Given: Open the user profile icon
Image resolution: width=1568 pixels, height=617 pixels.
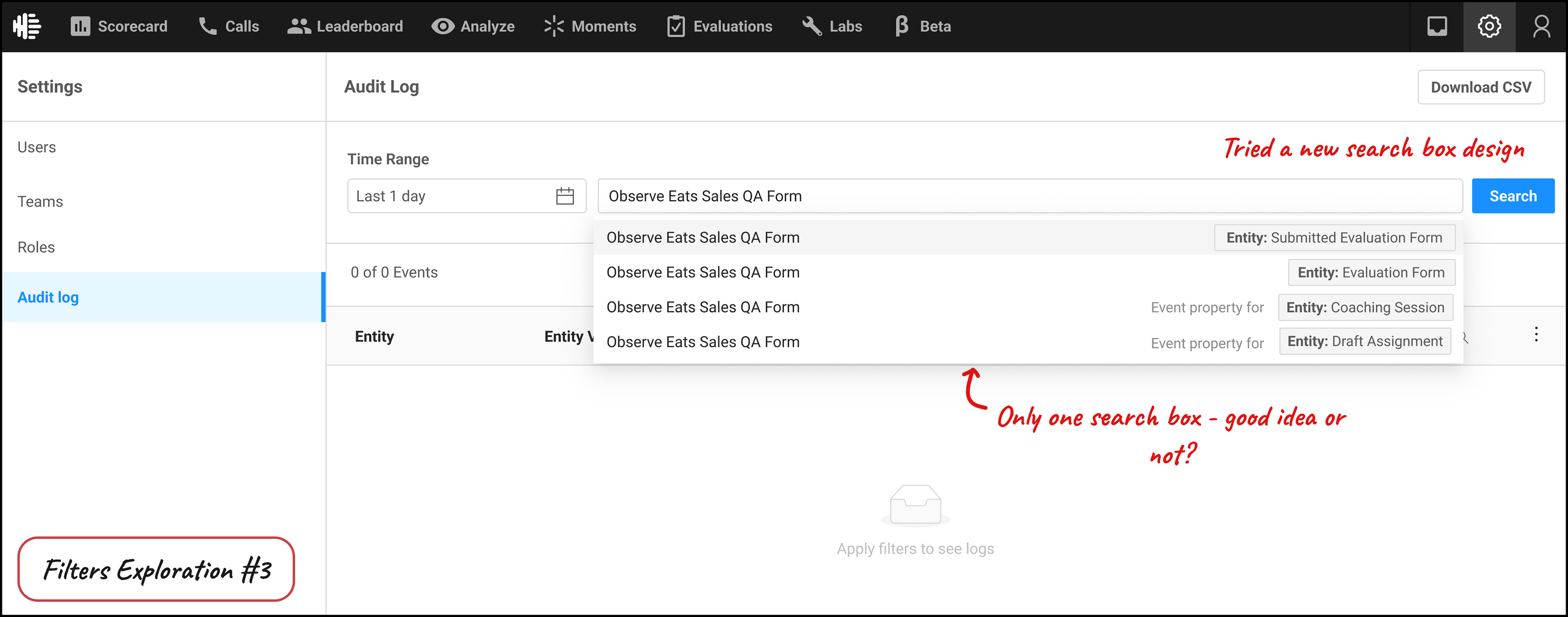Looking at the screenshot, I should point(1541,26).
